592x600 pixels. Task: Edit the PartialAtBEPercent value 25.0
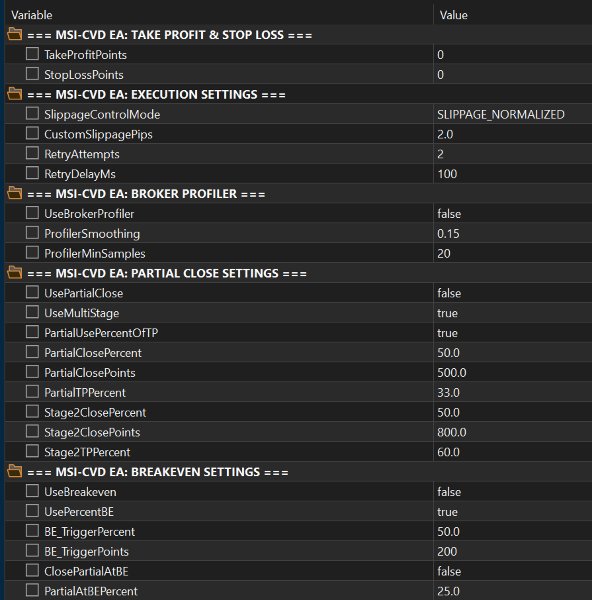[448, 591]
